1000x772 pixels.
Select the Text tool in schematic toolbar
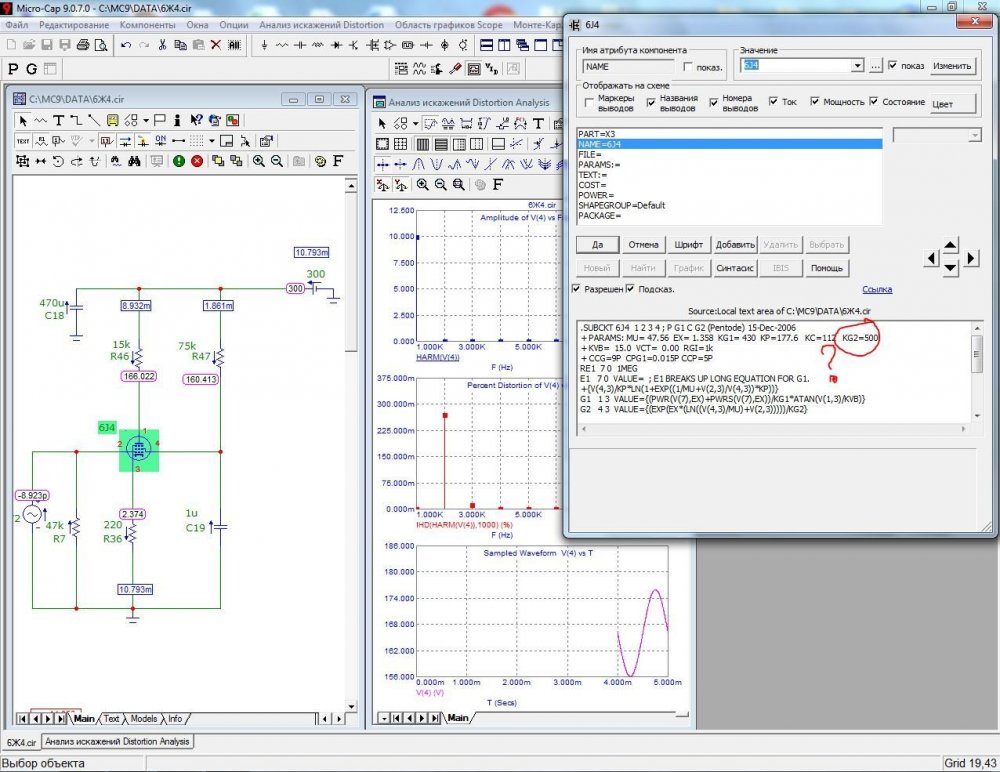pos(59,120)
